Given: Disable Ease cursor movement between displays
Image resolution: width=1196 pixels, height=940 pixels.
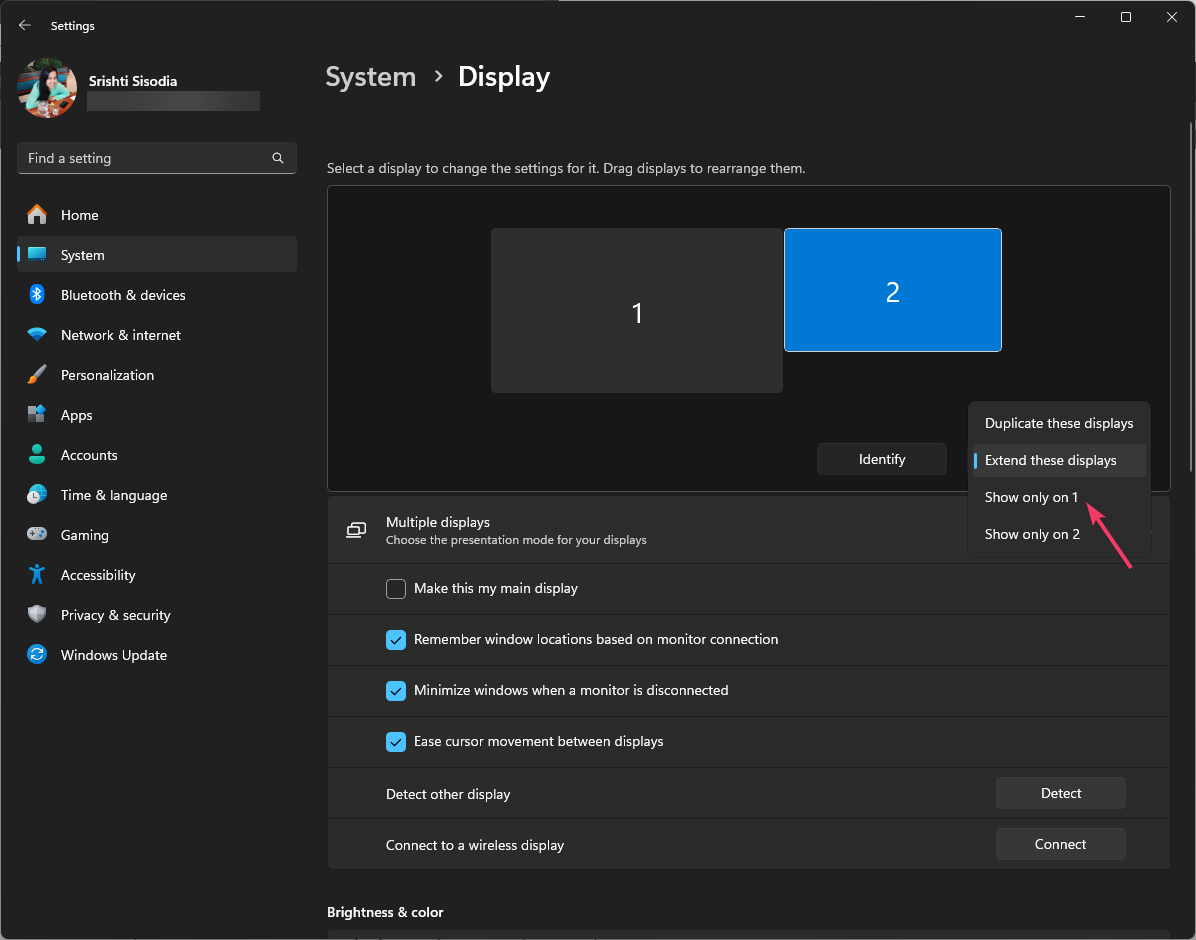Looking at the screenshot, I should (396, 742).
